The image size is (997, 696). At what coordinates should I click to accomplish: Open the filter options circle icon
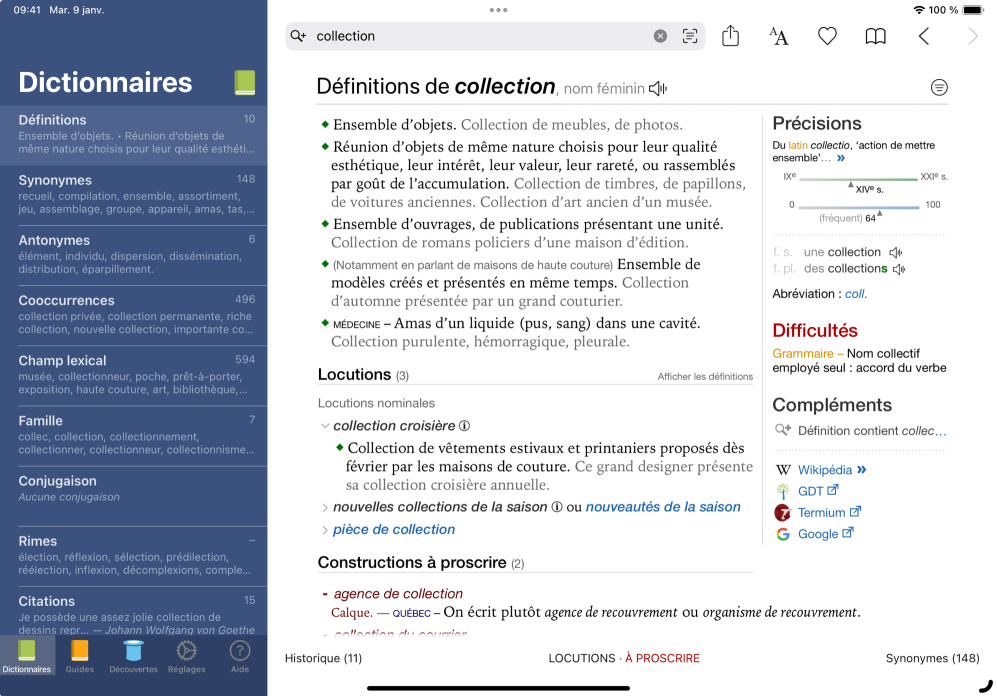(939, 88)
